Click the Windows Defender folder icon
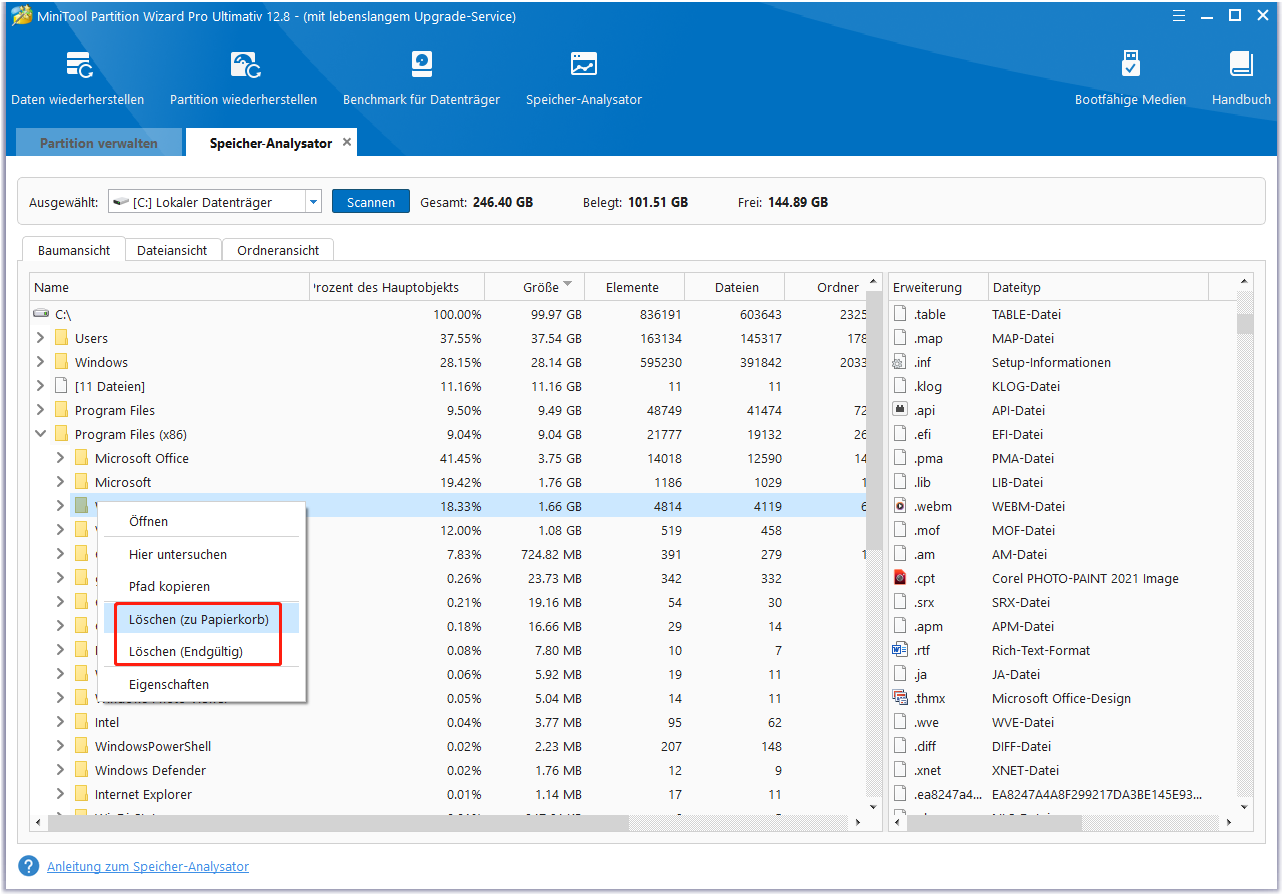This screenshot has width=1282, height=894. [82, 770]
